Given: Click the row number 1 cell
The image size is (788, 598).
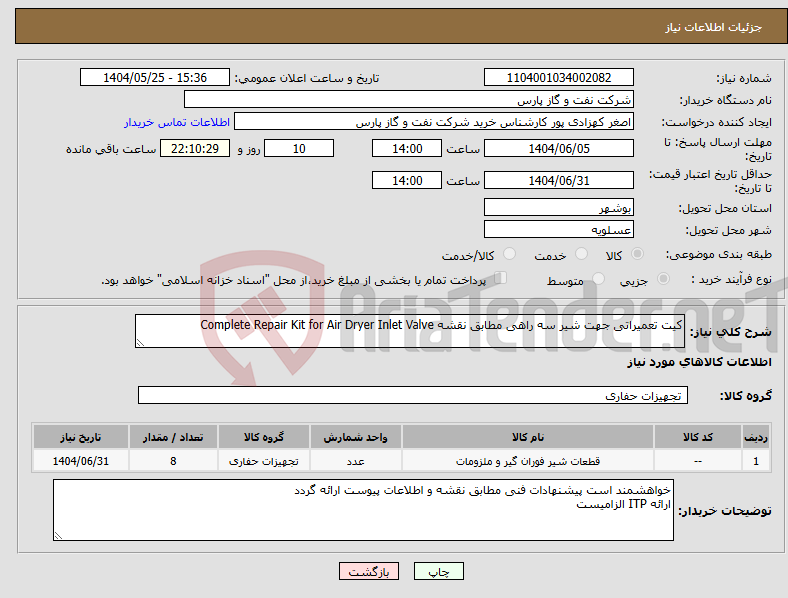Looking at the screenshot, I should [756, 461].
